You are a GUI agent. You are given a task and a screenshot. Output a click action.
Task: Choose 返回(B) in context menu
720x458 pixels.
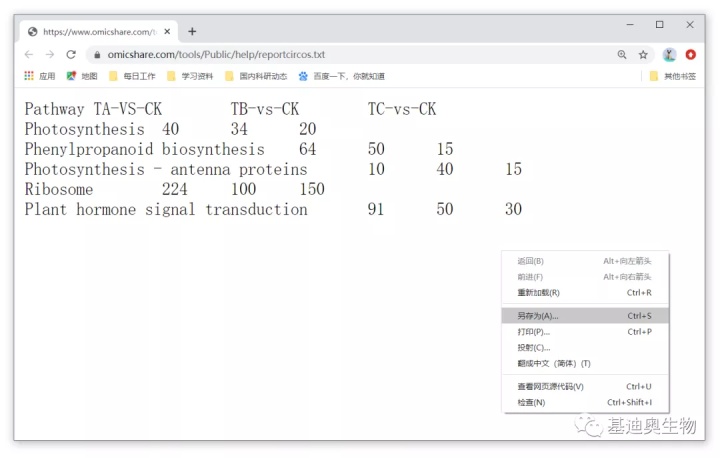[585, 261]
